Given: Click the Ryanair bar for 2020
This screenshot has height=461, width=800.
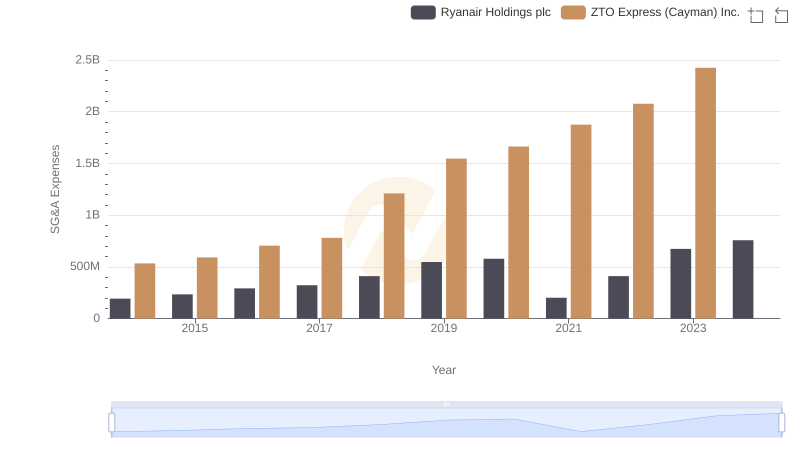Looking at the screenshot, I should 494,289.
